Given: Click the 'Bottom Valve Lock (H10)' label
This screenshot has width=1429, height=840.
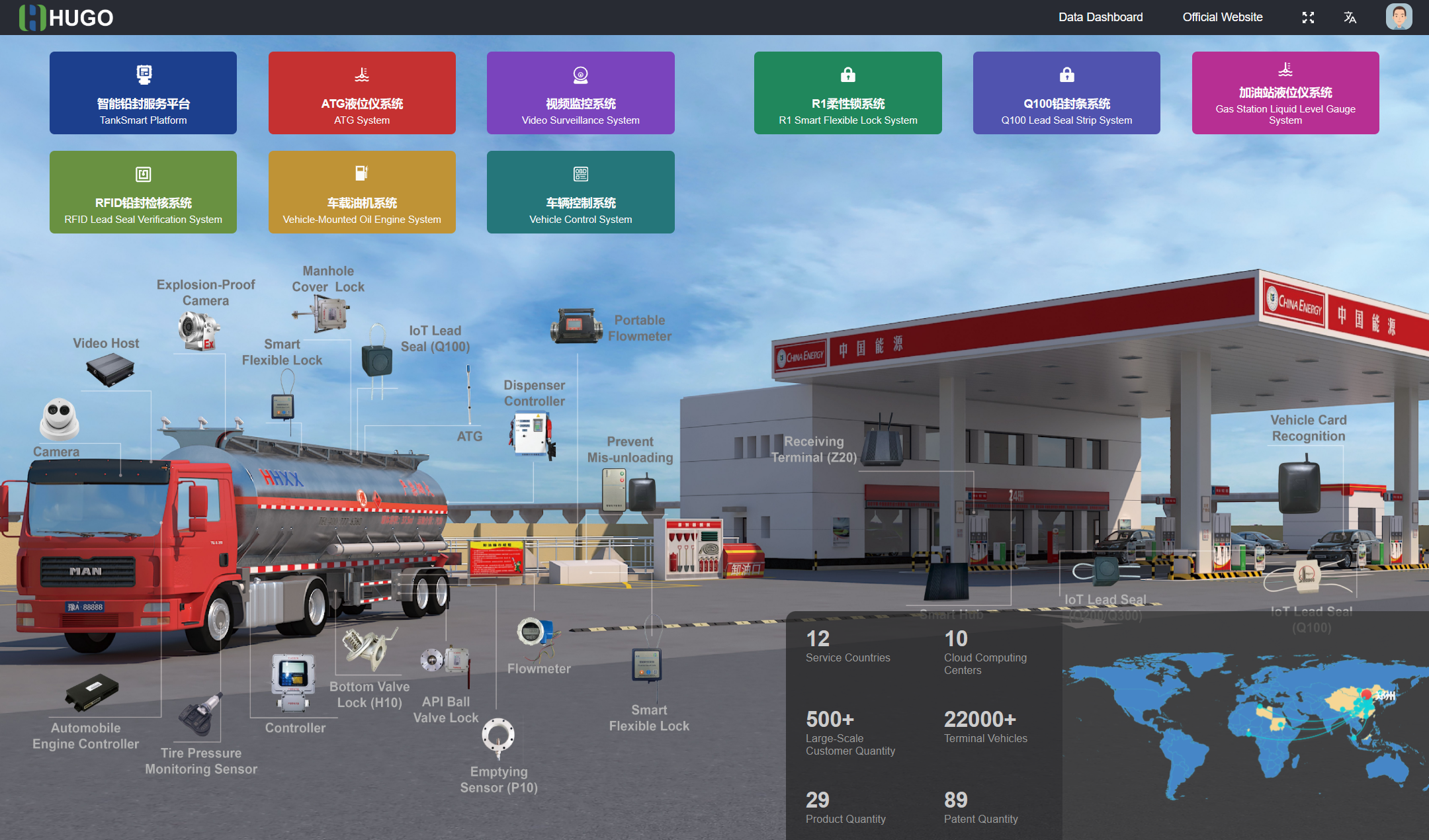Looking at the screenshot, I should click(369, 694).
